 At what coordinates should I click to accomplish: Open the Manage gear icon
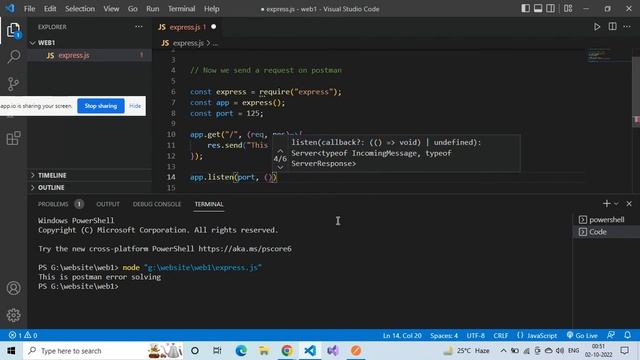pos(13,315)
